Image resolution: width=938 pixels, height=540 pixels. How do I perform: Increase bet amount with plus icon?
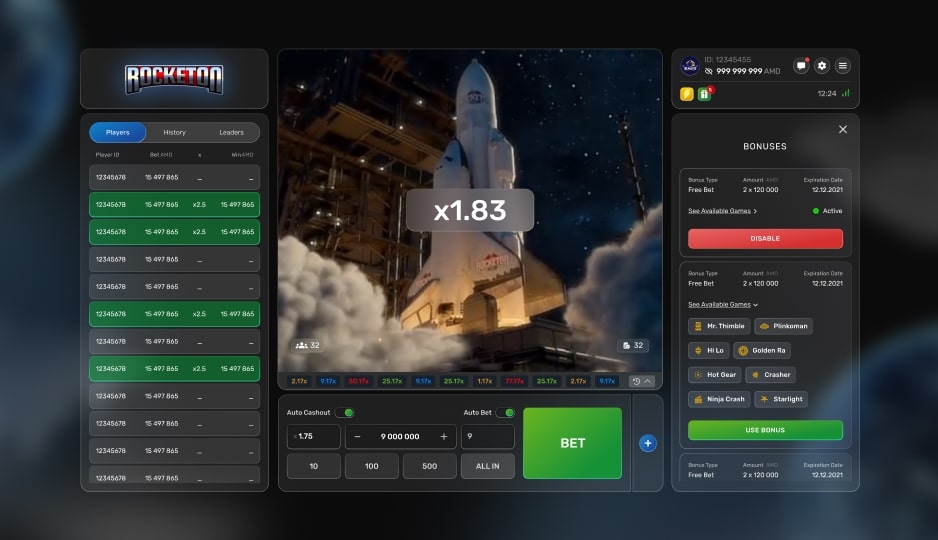point(444,437)
